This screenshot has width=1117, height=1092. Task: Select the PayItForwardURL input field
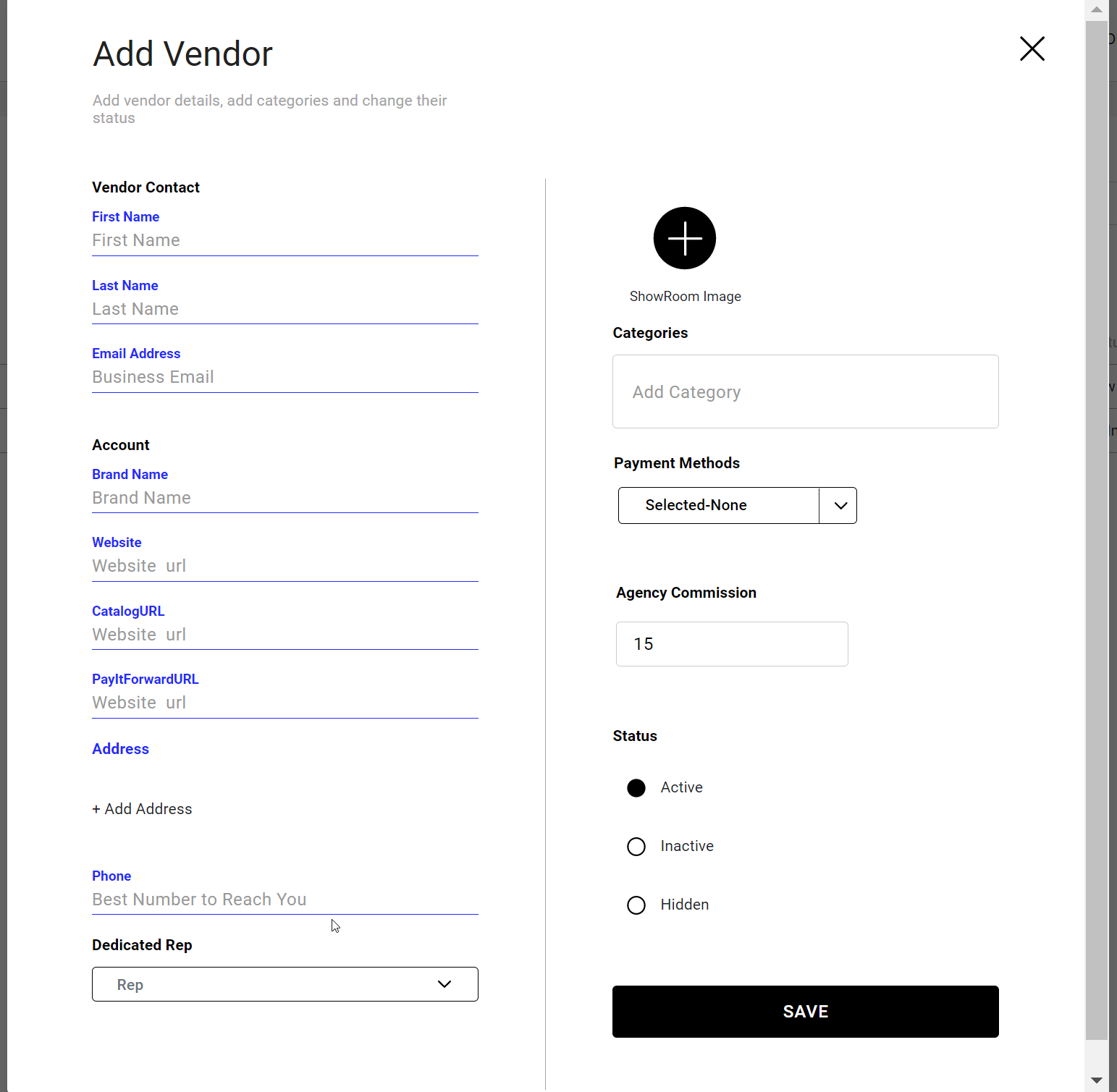point(284,703)
